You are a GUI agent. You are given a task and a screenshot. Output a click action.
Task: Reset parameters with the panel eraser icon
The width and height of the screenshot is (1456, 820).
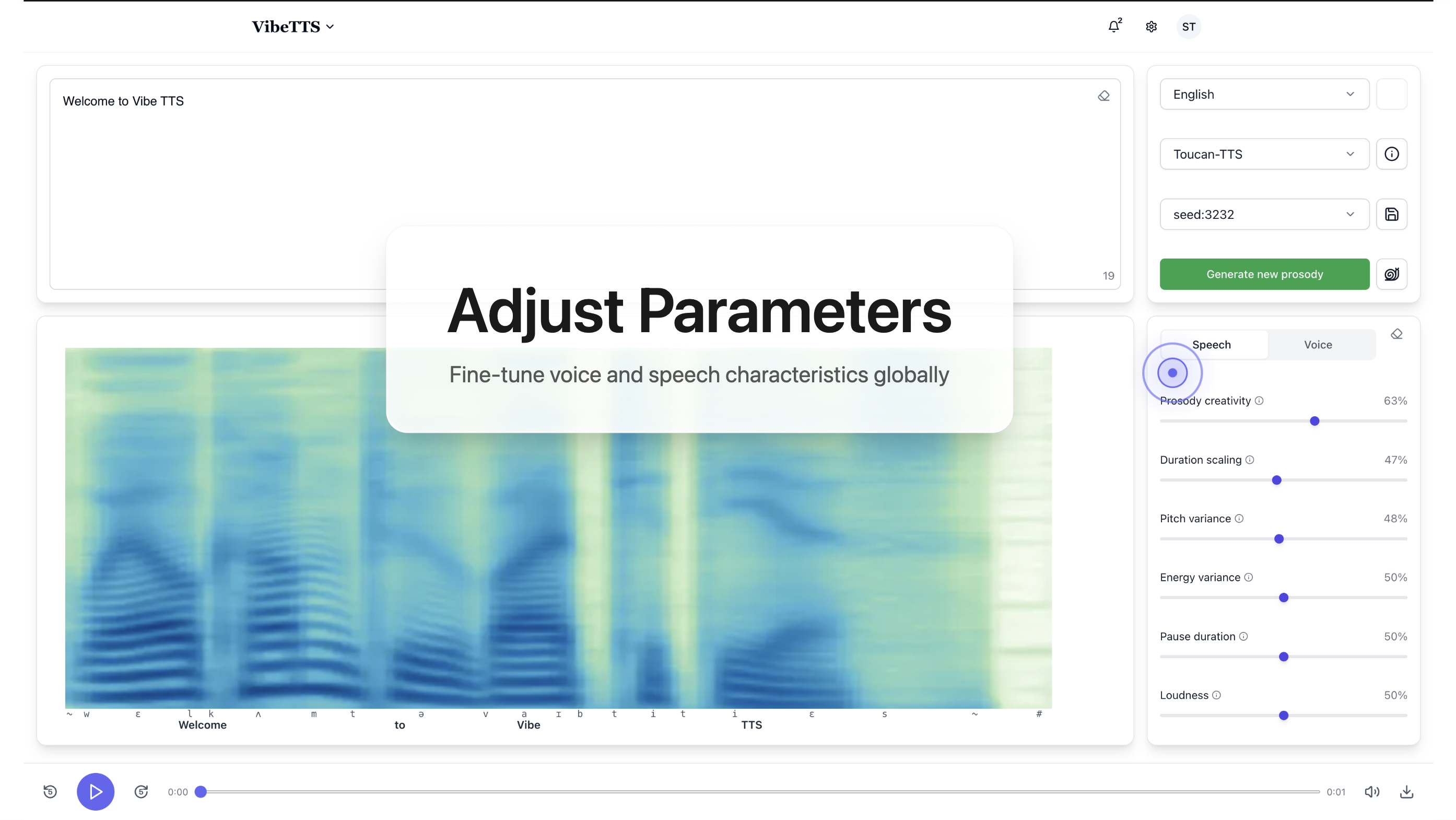pyautogui.click(x=1396, y=335)
